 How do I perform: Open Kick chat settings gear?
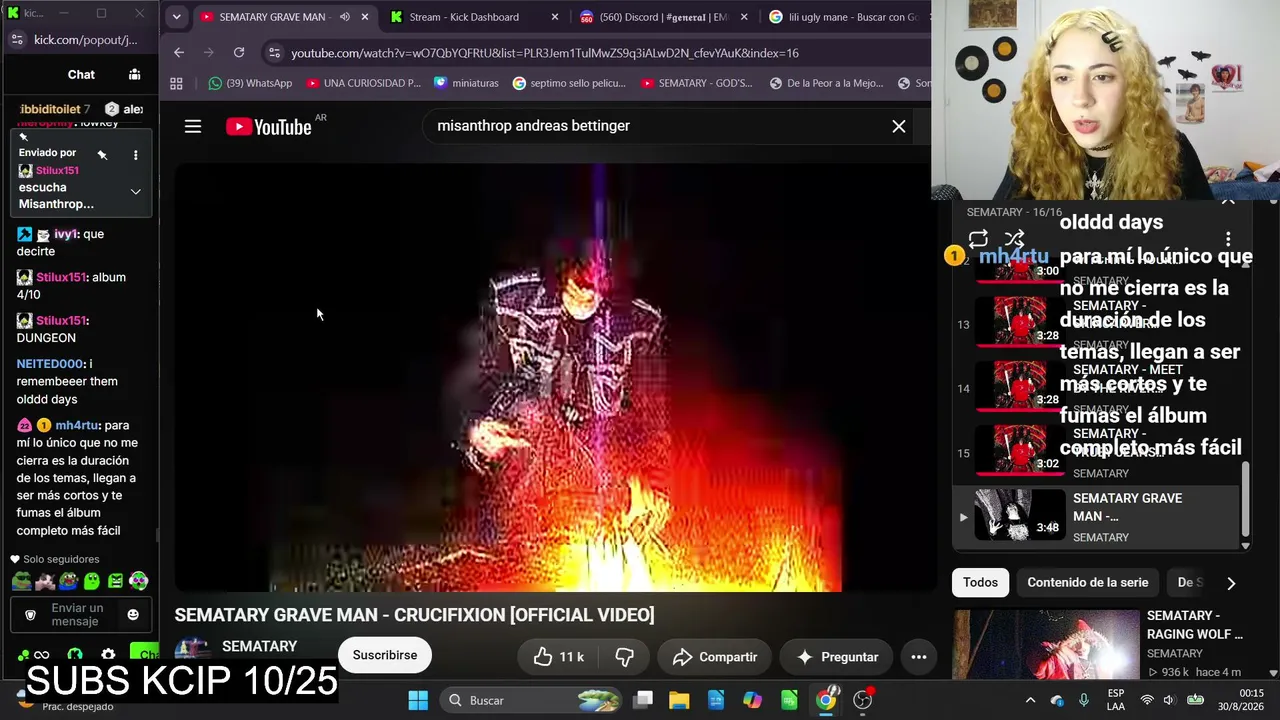tap(108, 655)
